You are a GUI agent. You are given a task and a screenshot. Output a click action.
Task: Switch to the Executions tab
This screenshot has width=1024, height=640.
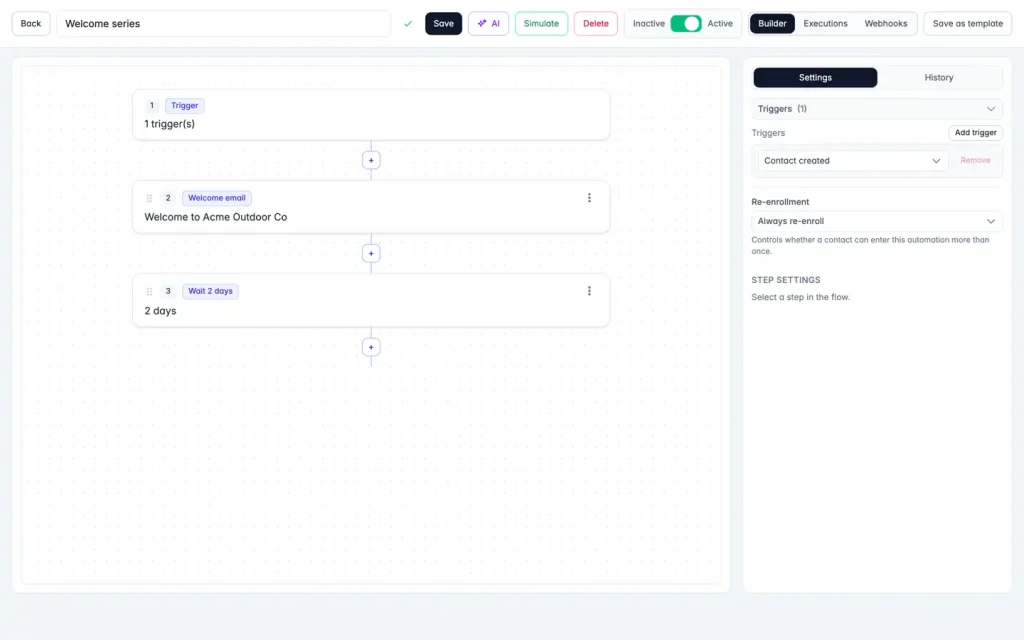[x=825, y=24]
